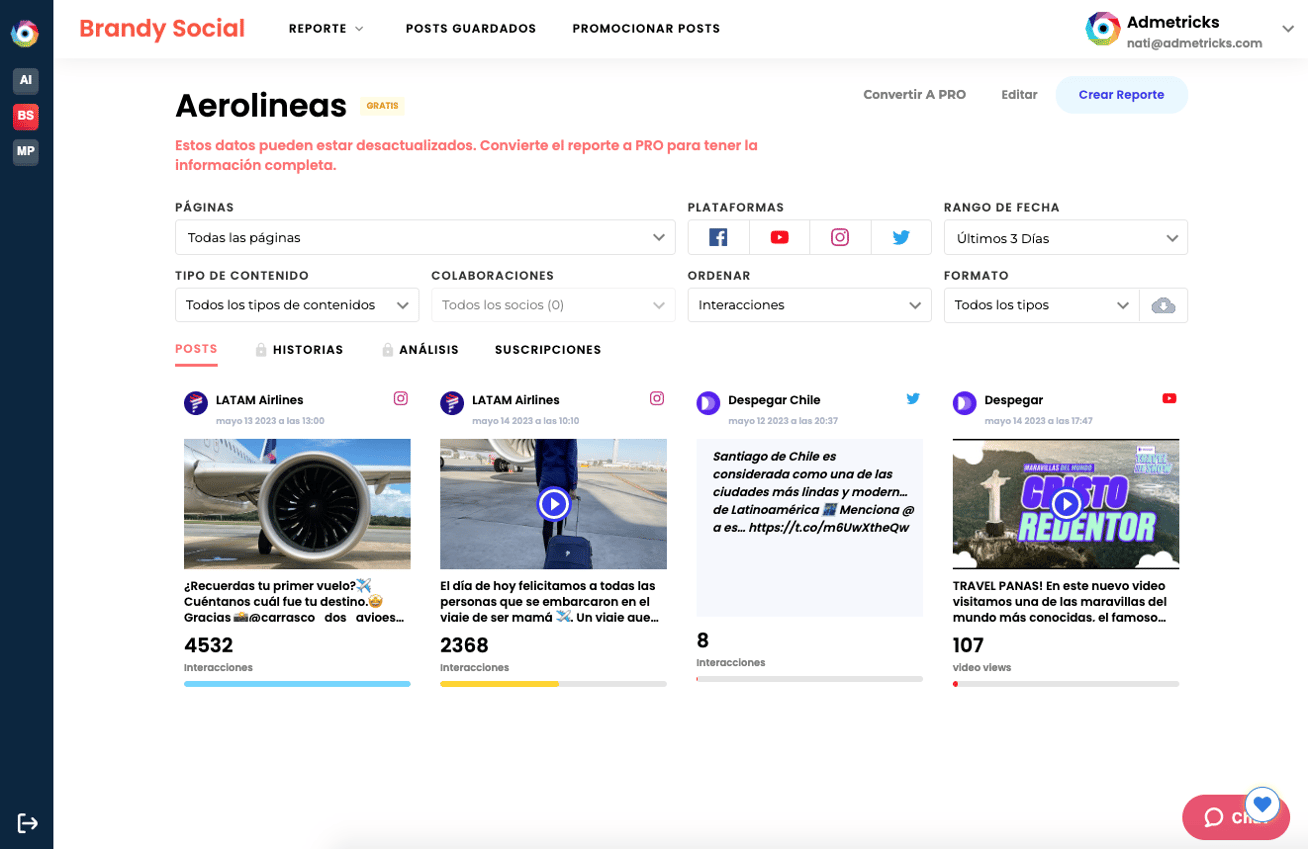The image size is (1308, 849).
Task: Click the Admetricks eye logo in sidebar
Action: point(25,33)
